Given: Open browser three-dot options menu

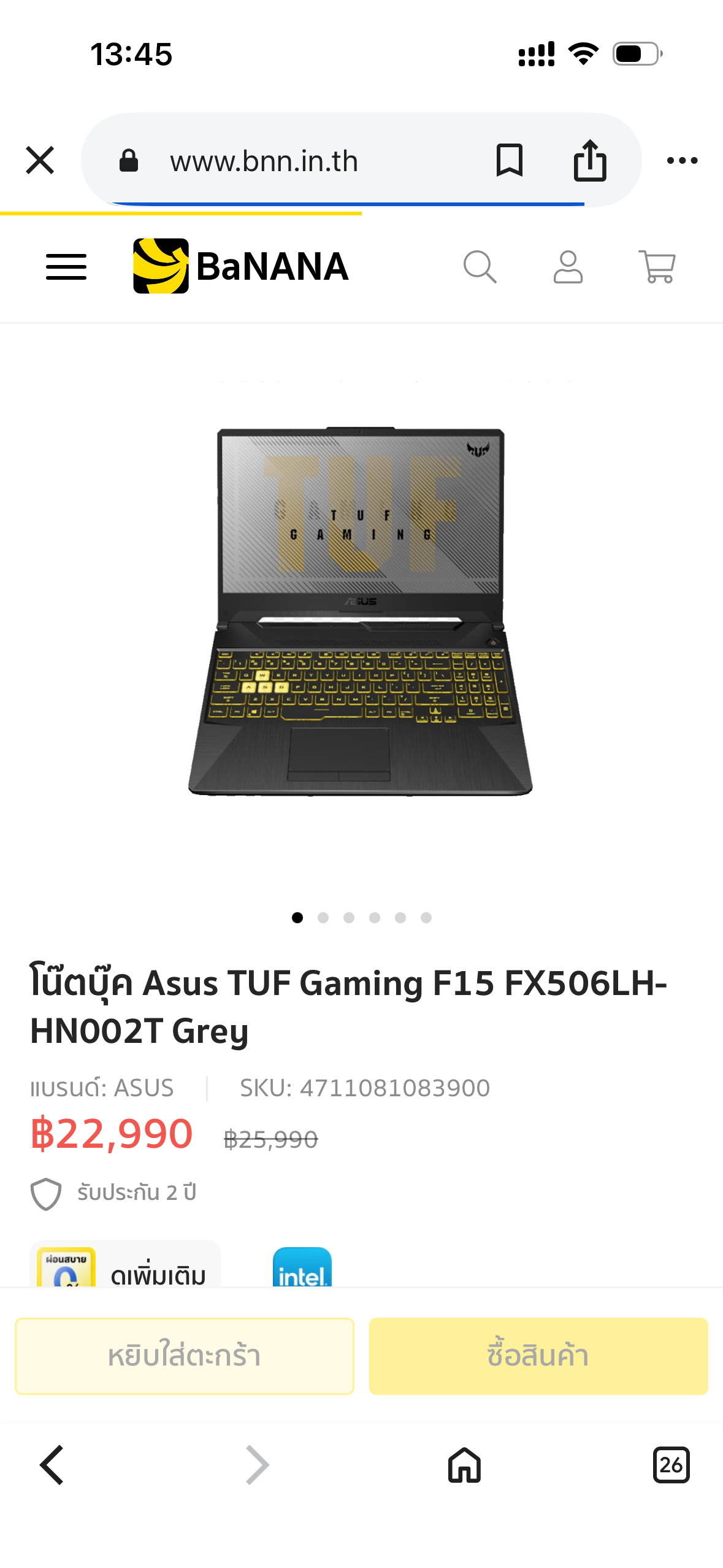Looking at the screenshot, I should click(682, 161).
